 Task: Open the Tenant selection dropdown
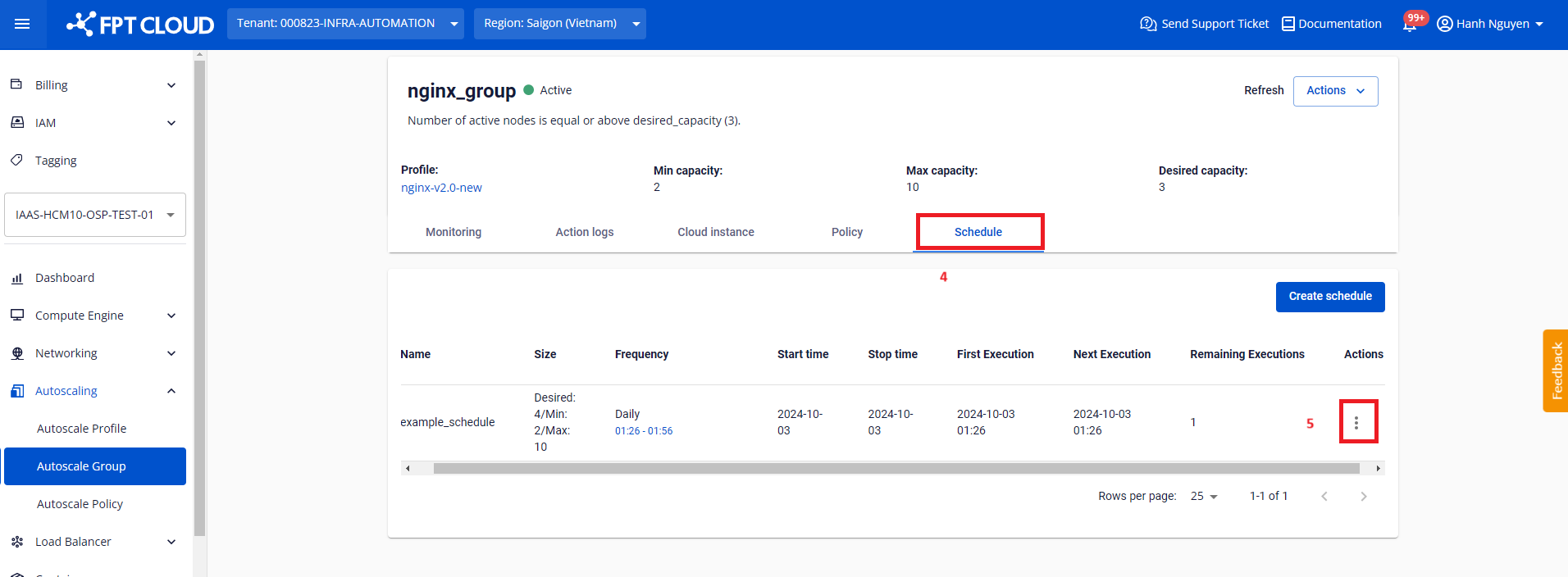344,24
